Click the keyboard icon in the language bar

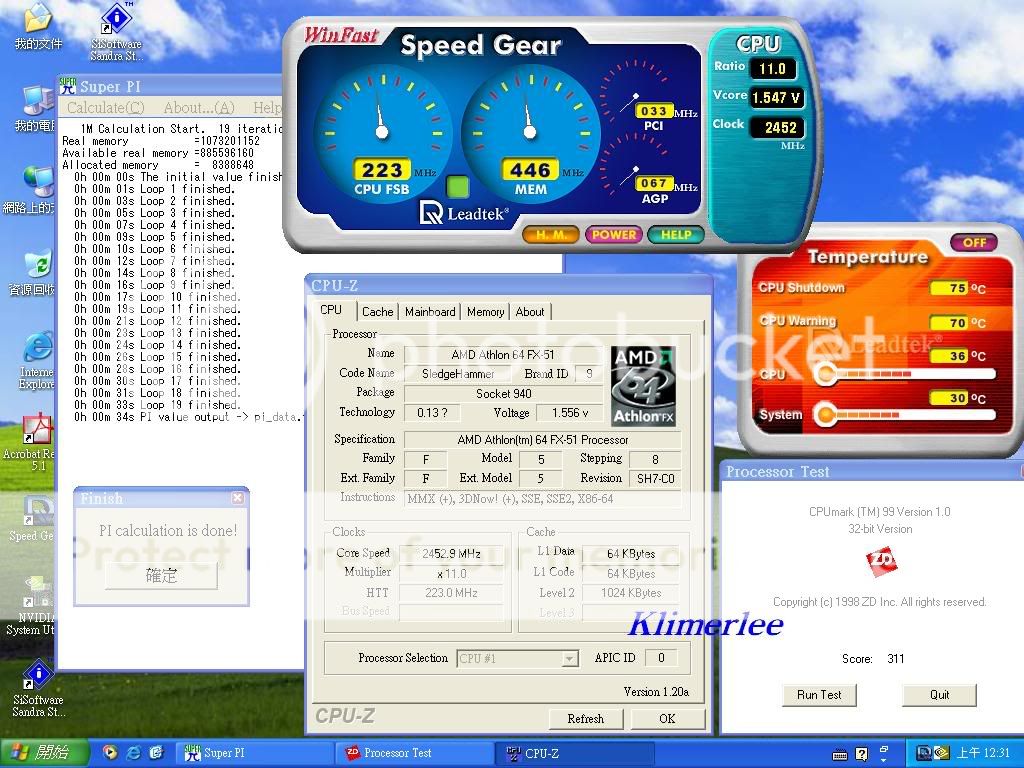click(839, 755)
